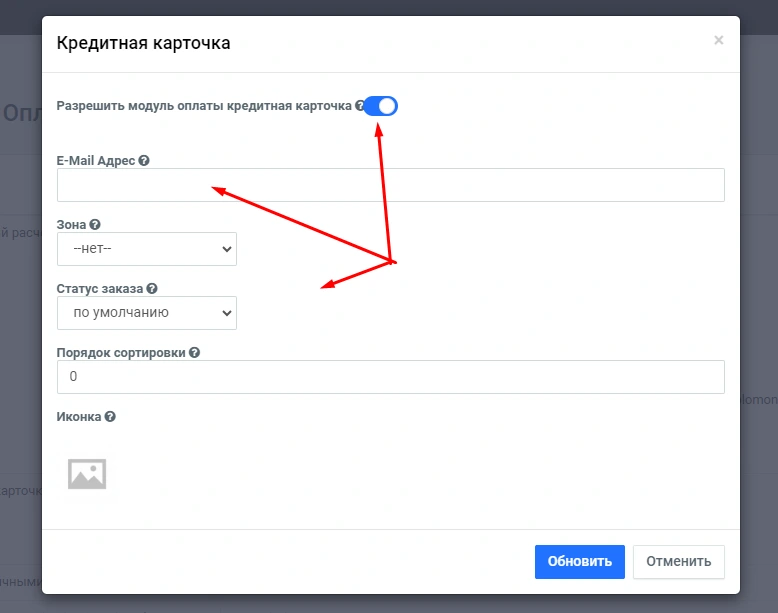Click the 'Зона' field label text

pyautogui.click(x=72, y=225)
